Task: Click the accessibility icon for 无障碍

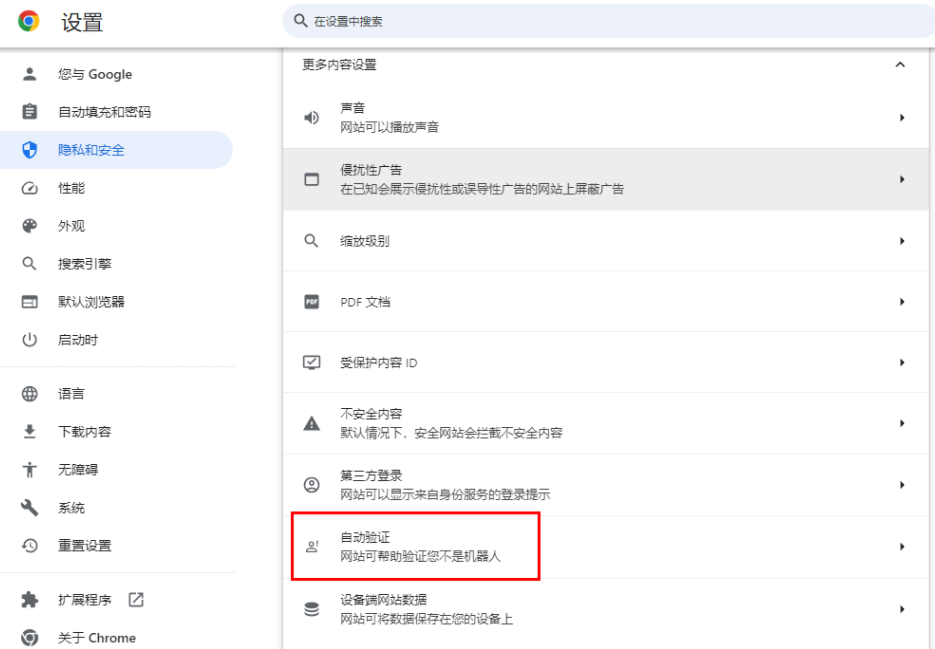Action: [x=29, y=469]
